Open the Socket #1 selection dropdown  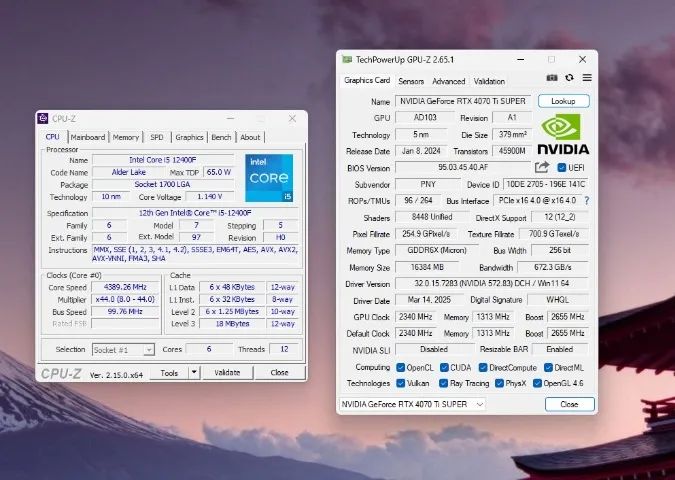(123, 350)
